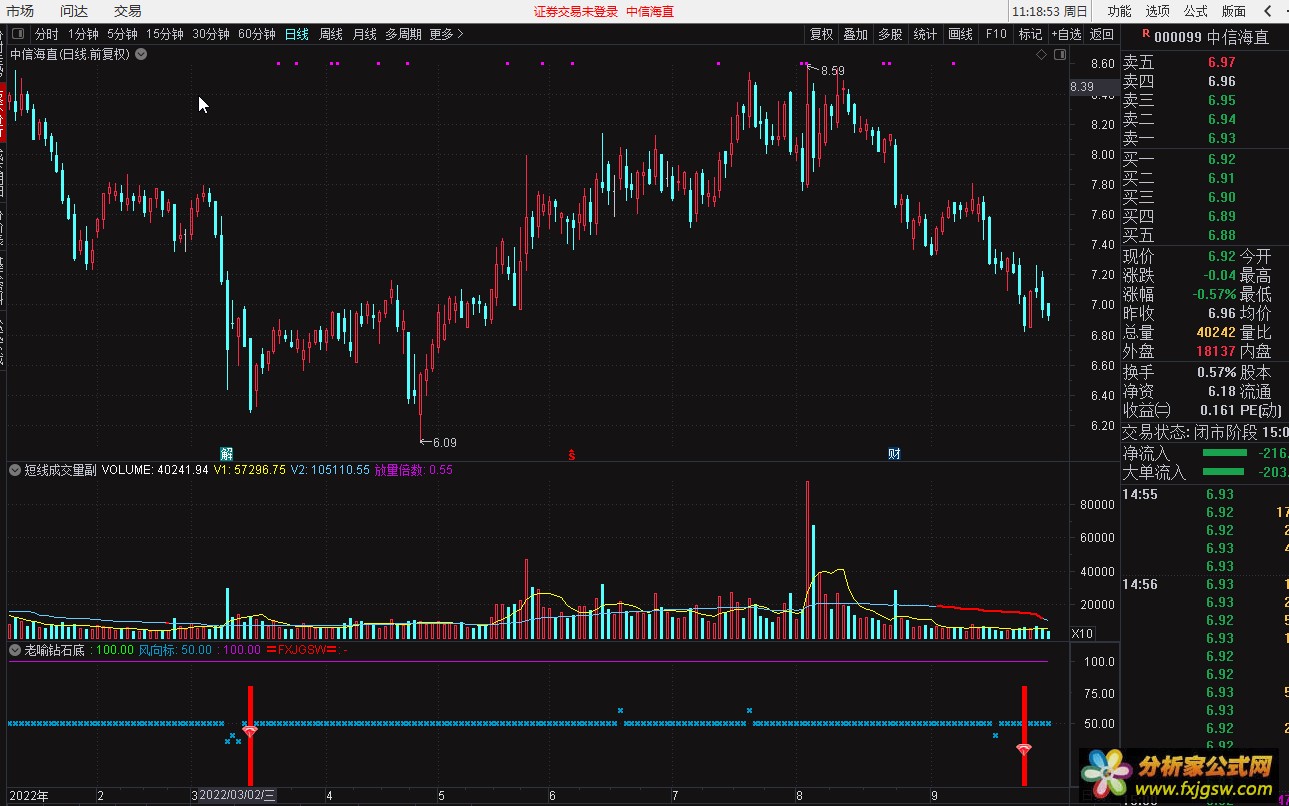
Task: Open the 交易 menu
Action: point(127,11)
